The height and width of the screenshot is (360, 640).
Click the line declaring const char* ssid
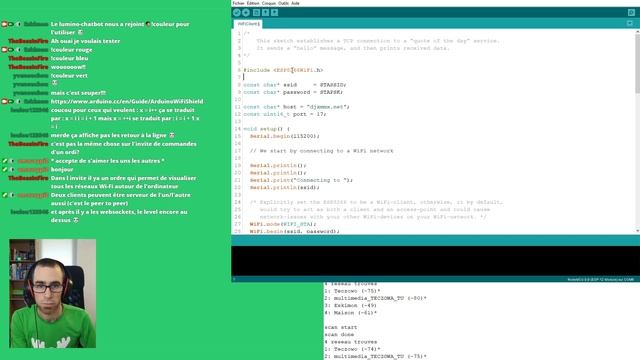click(295, 85)
